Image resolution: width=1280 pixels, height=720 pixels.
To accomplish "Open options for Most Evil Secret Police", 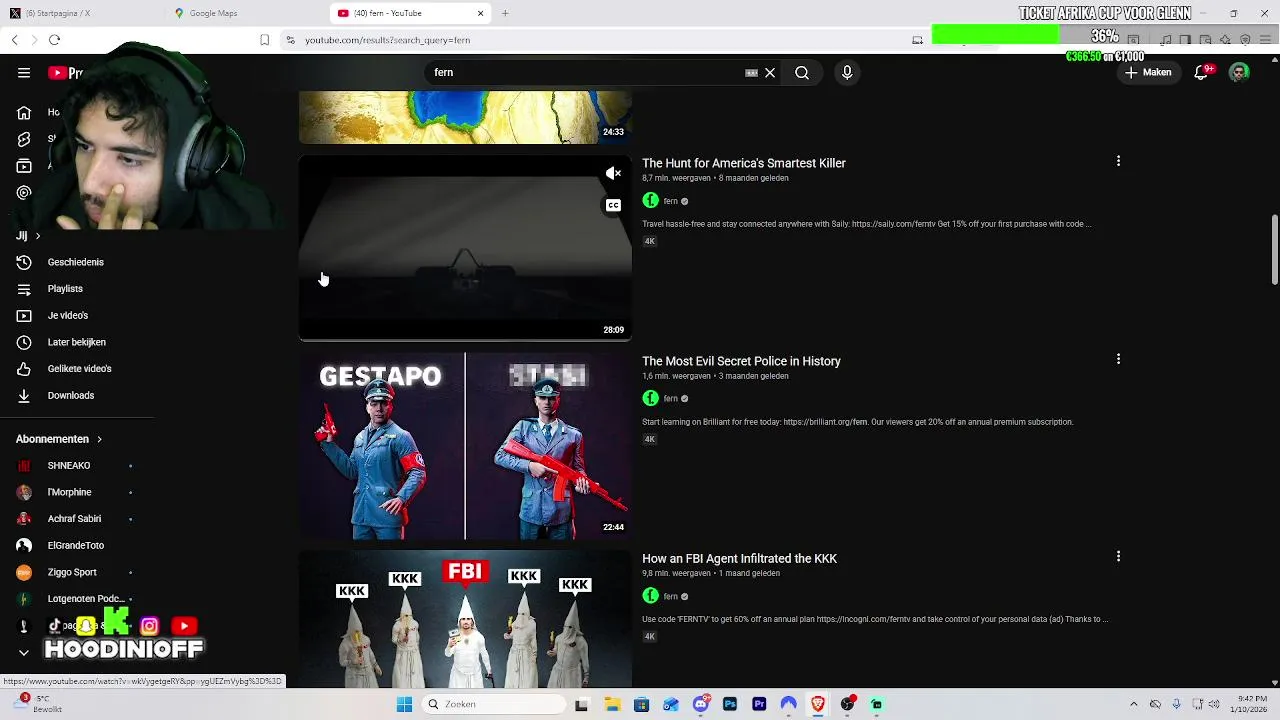I will coord(1118,359).
